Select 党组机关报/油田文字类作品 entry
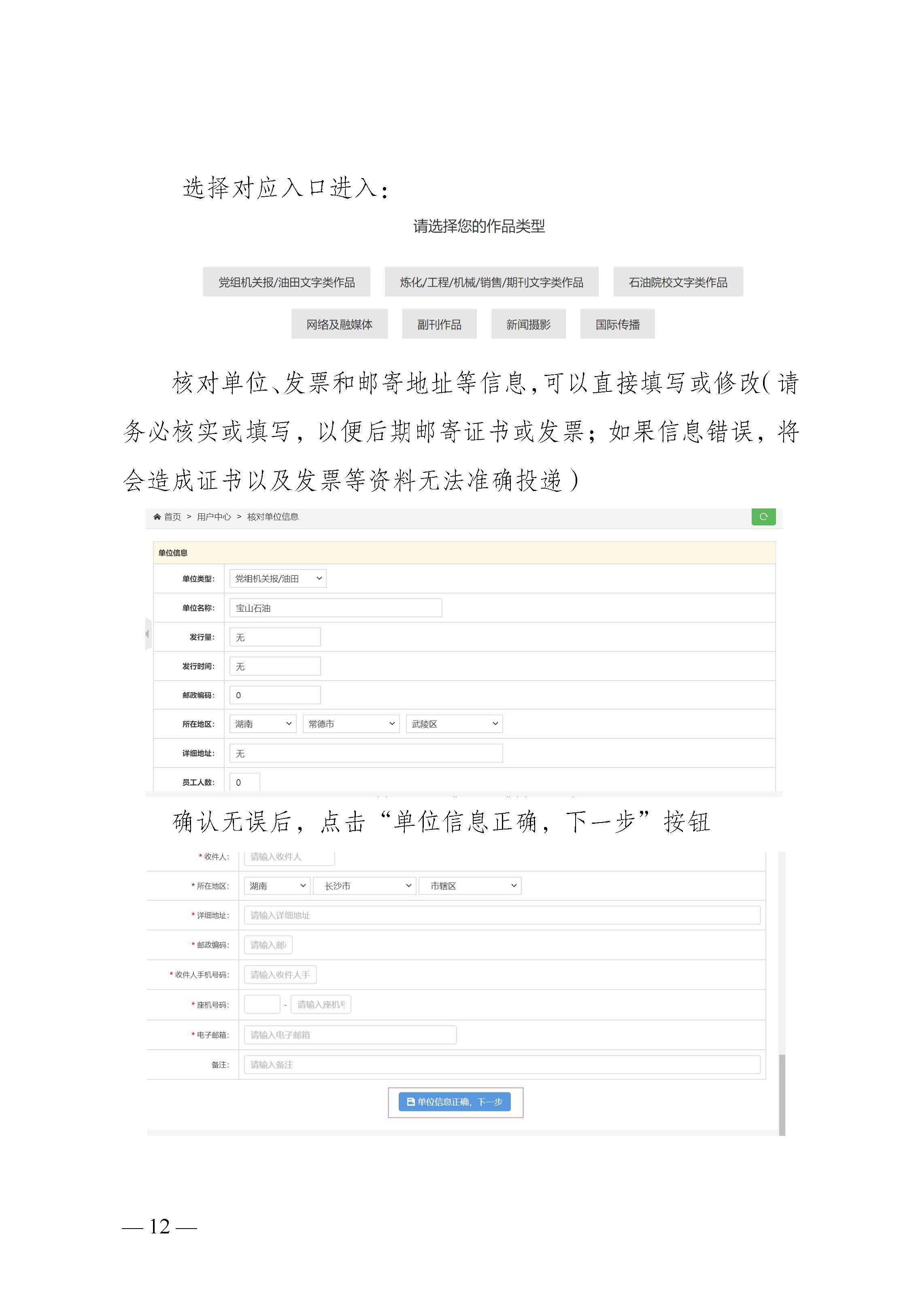 (286, 282)
